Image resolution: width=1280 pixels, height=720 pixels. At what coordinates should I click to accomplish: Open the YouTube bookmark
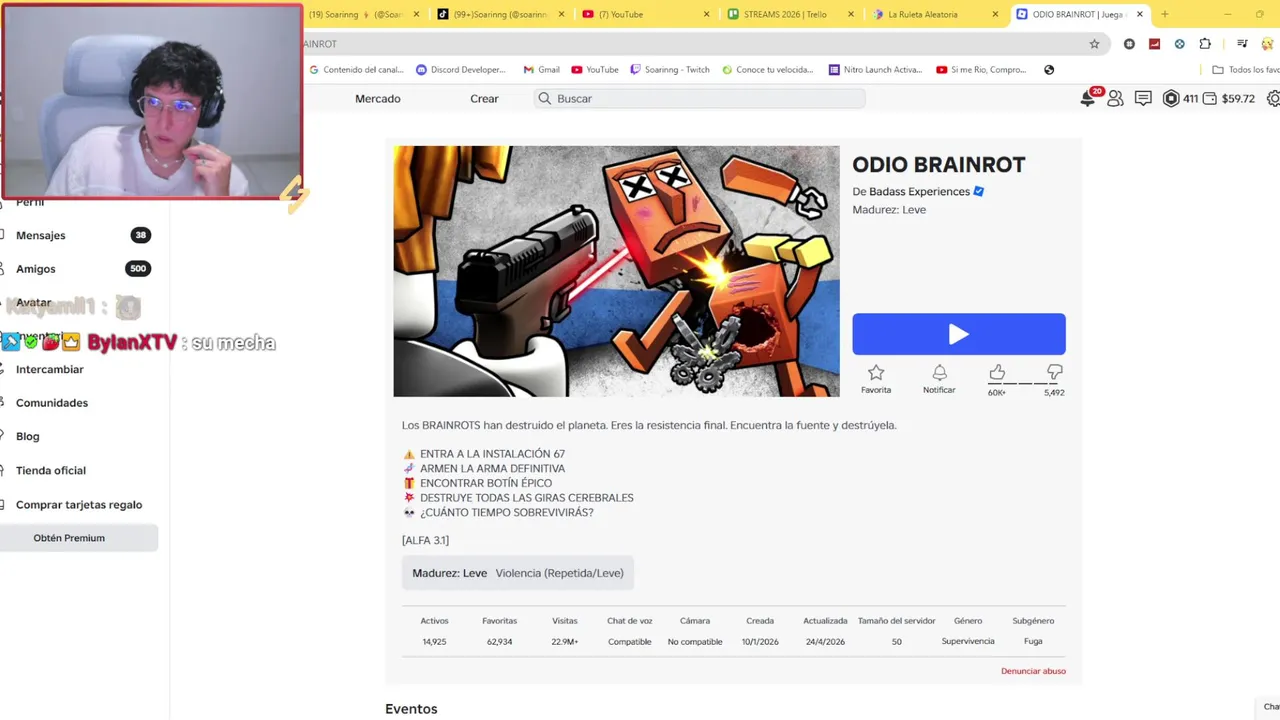click(595, 70)
